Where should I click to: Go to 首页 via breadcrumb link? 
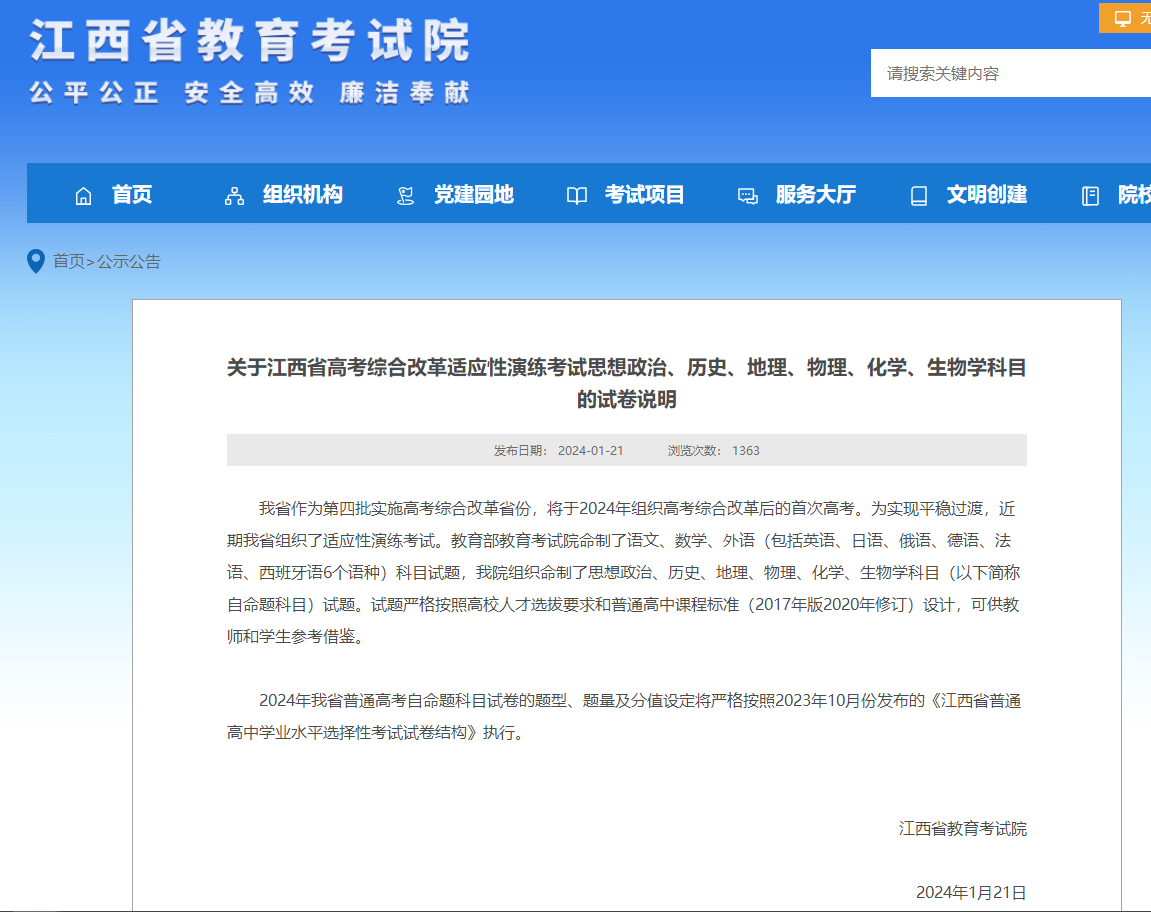[x=68, y=261]
